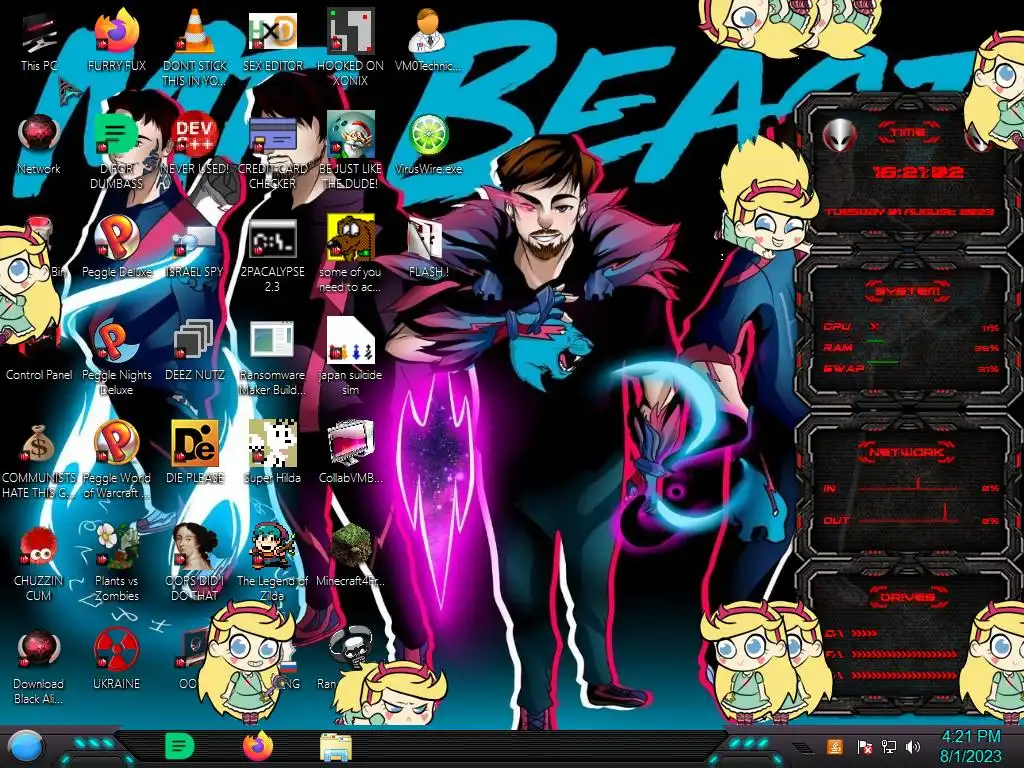The width and height of the screenshot is (1024, 768).
Task: Open the F:\ drive entry in widget
Action: coord(891,654)
